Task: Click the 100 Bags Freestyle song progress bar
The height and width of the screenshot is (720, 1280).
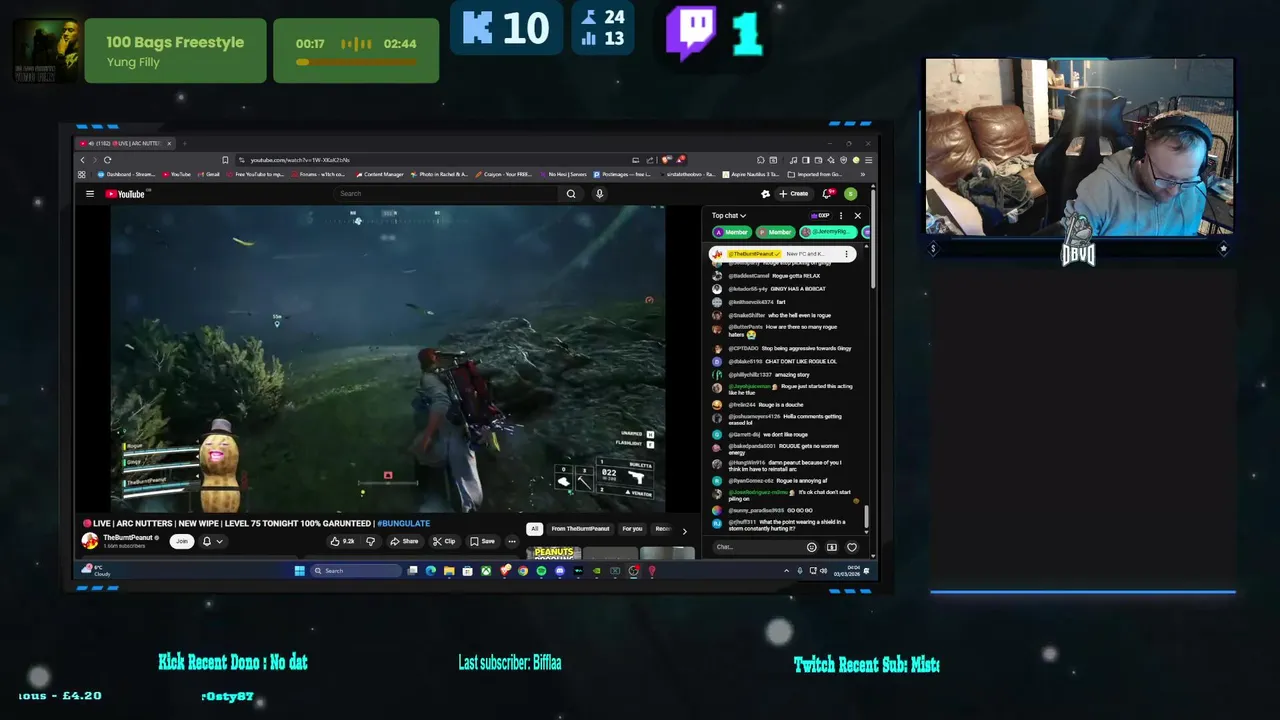Action: (356, 62)
